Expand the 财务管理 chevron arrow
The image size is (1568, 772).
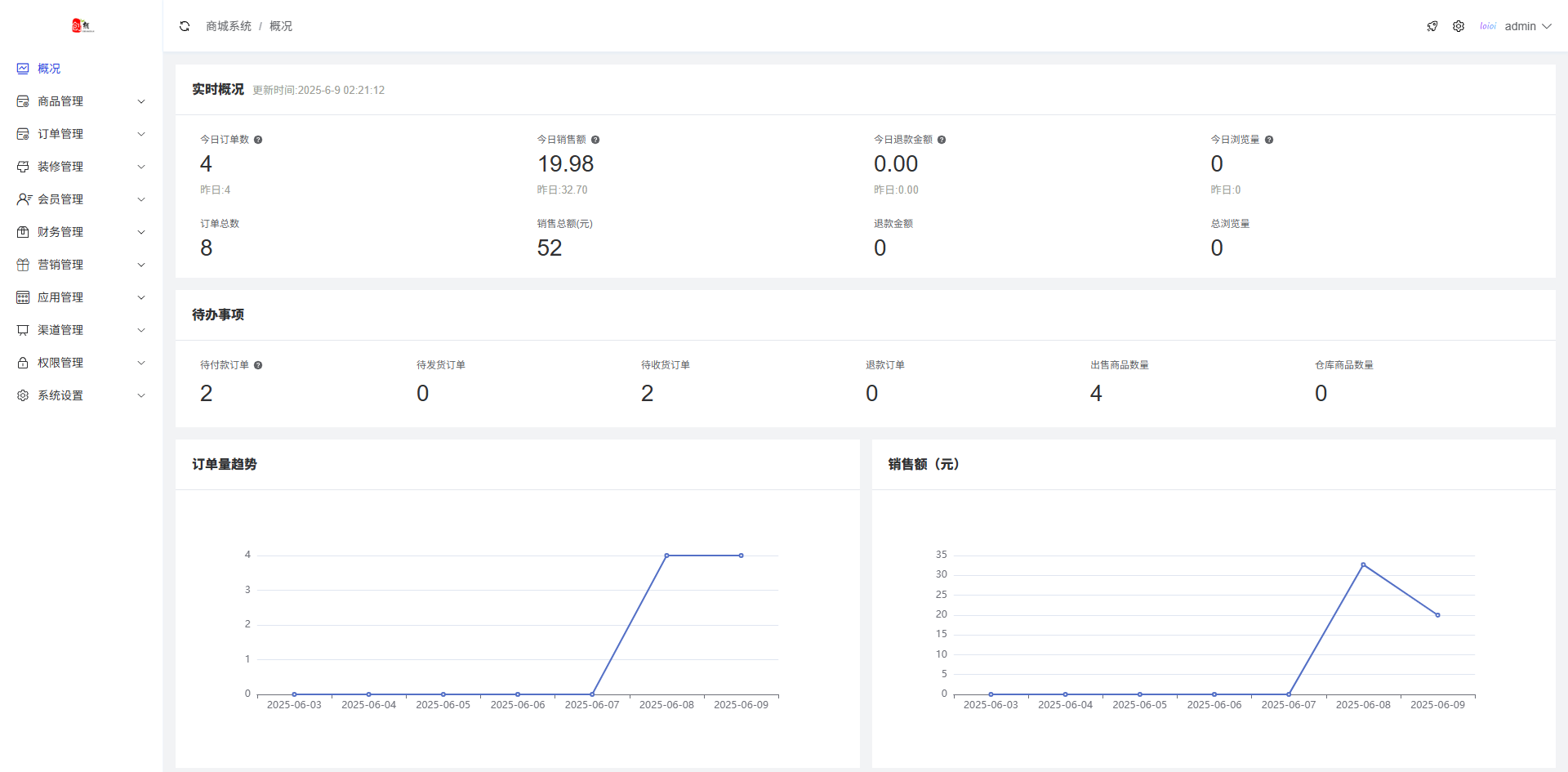click(141, 232)
